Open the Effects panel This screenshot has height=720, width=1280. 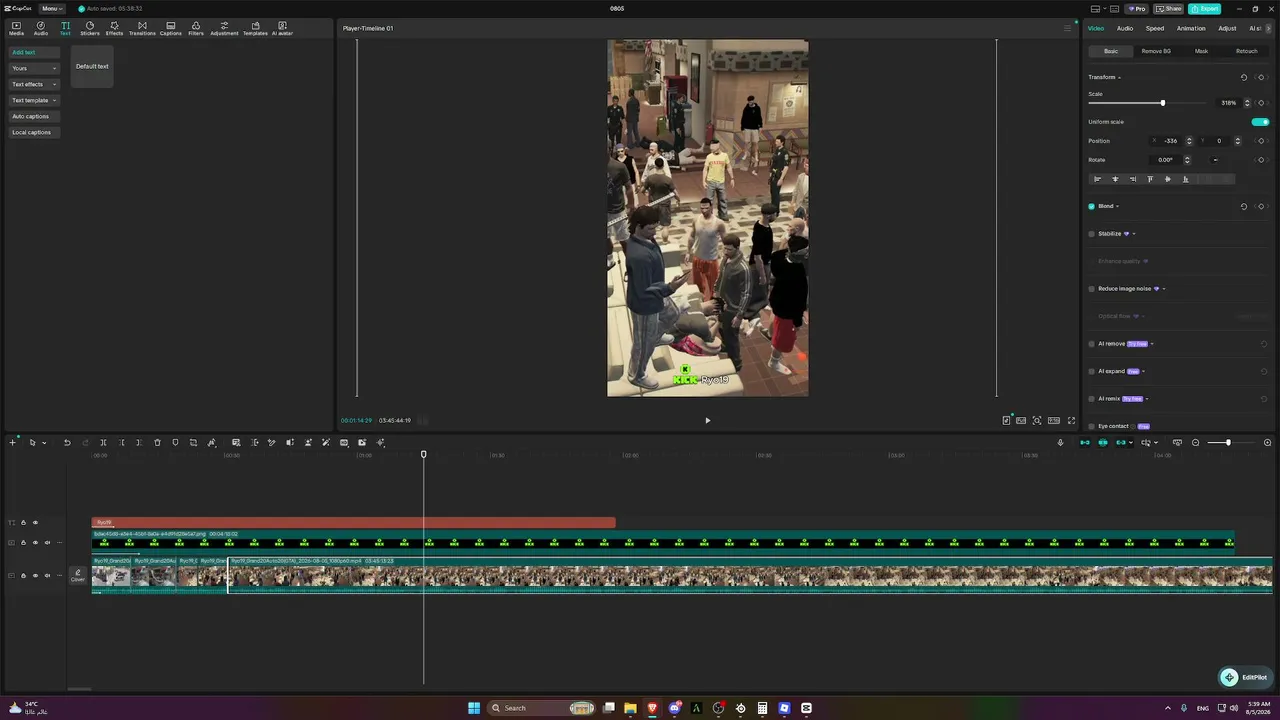(114, 28)
